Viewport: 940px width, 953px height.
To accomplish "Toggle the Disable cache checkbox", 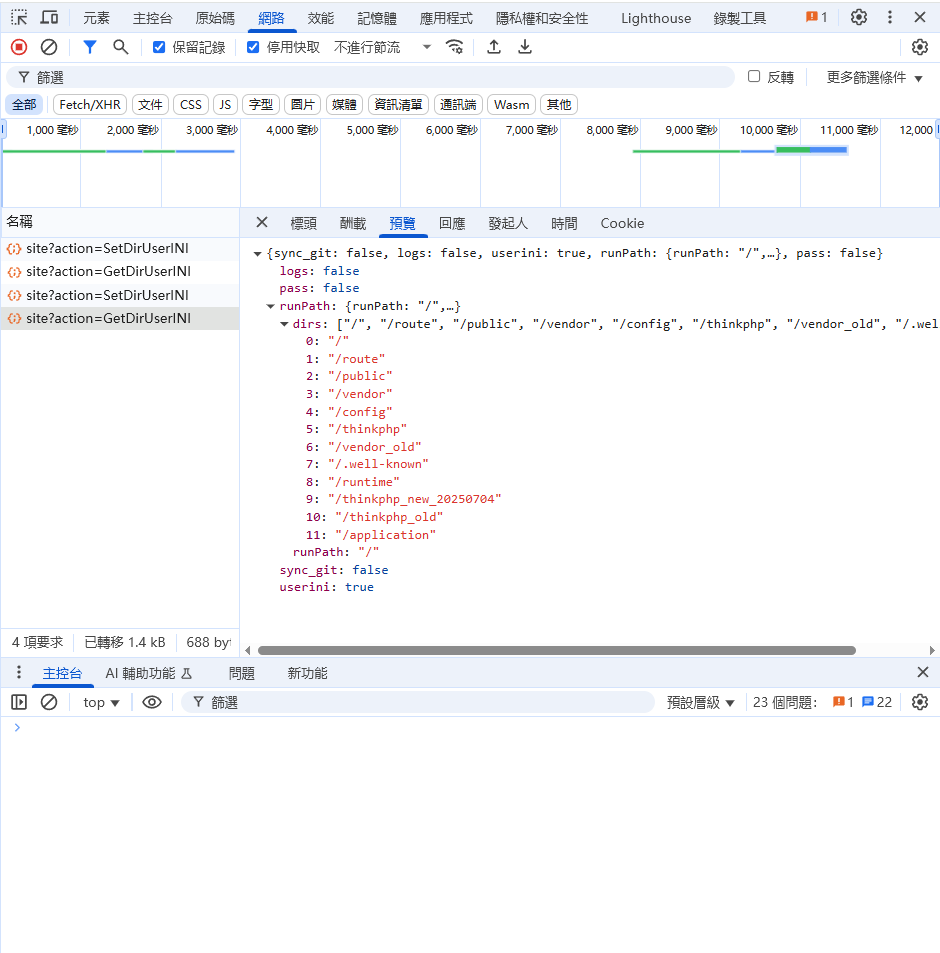I will coord(253,47).
